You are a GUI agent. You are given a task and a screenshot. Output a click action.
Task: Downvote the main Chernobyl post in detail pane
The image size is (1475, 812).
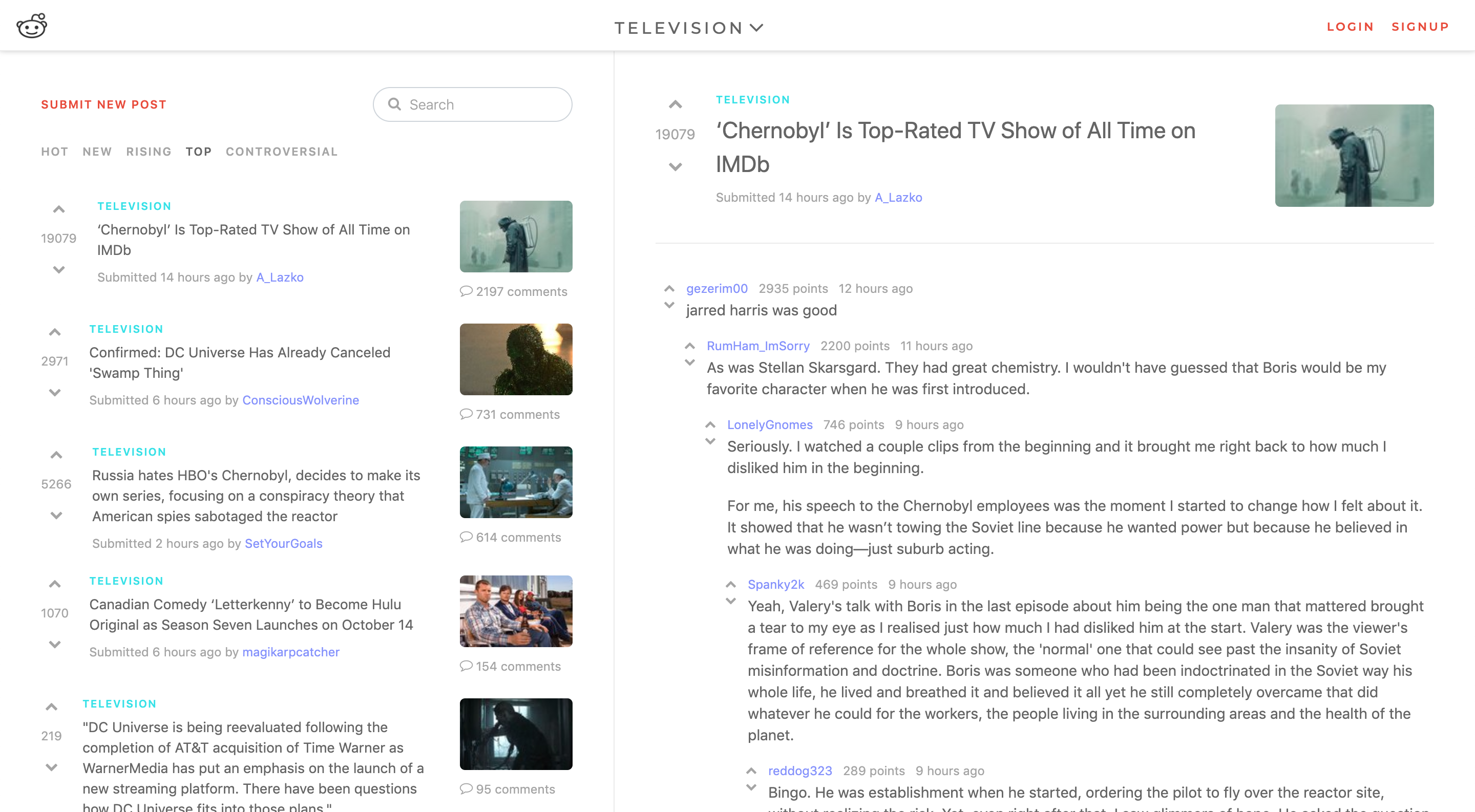click(x=675, y=166)
